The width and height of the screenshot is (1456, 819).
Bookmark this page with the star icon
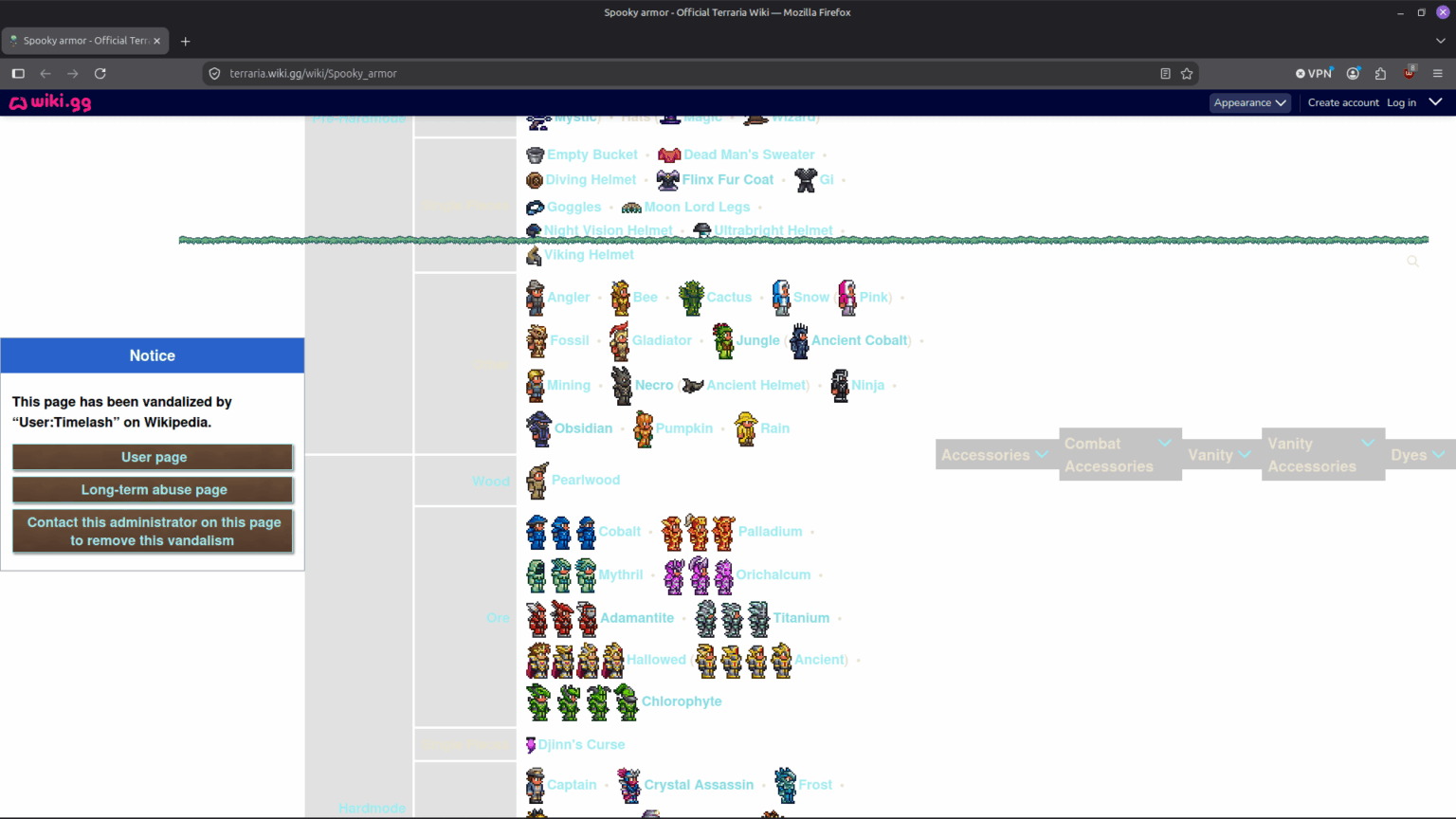click(1187, 73)
